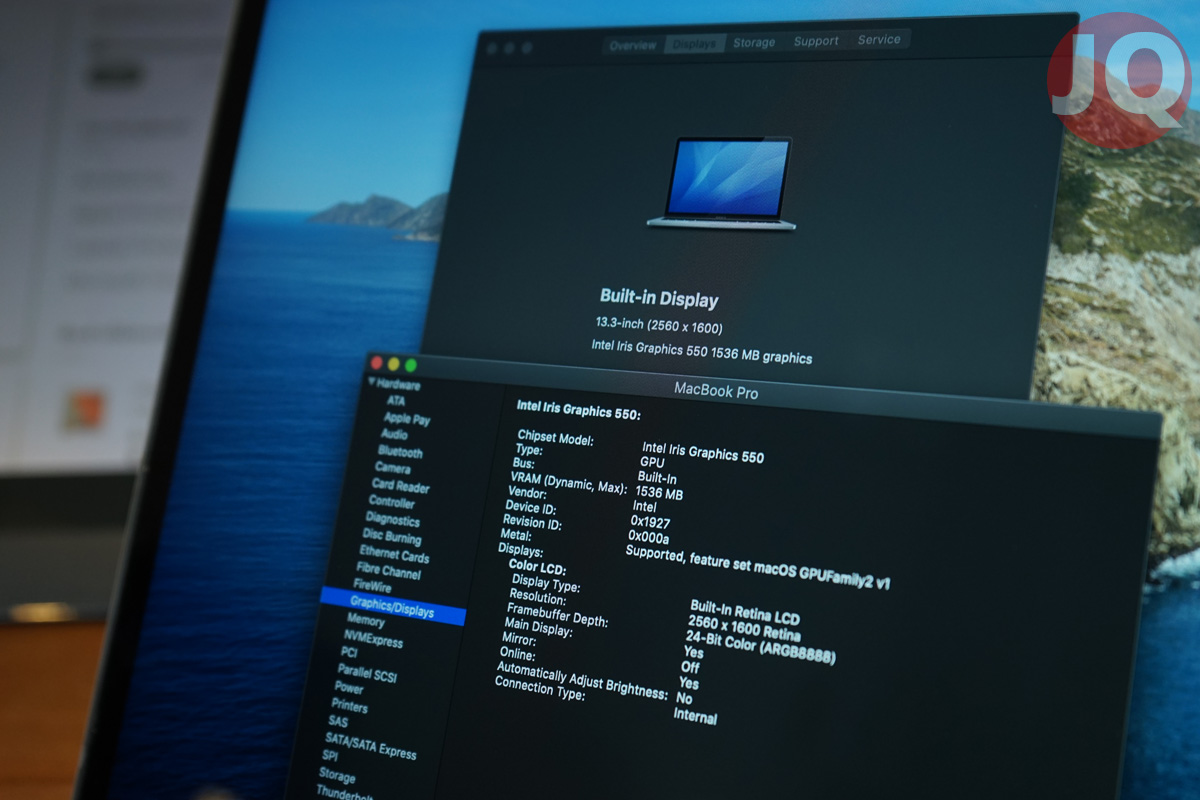Choose SAS in the Hardware list

pyautogui.click(x=338, y=721)
